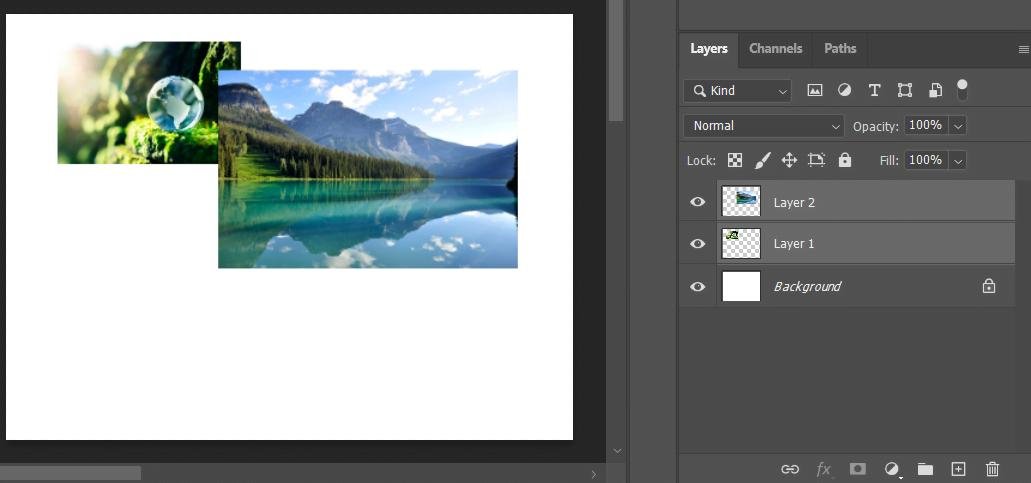
Task: Filter for type layers icon
Action: (875, 91)
